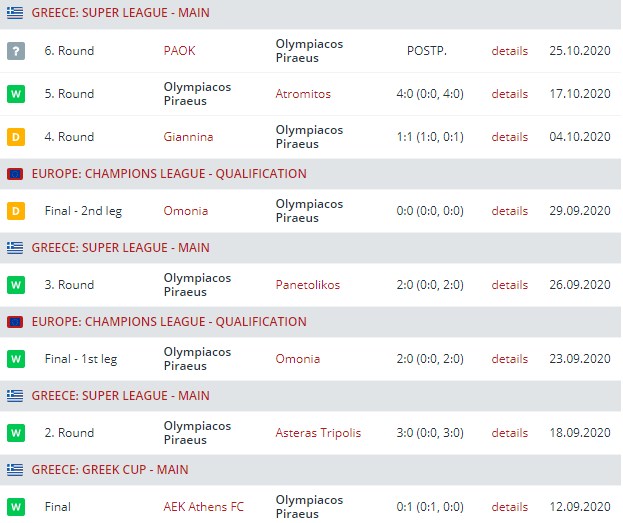Image resolution: width=623 pixels, height=523 pixels.
Task: Click the green W icon for AEK Athens final
Action: (x=15, y=507)
